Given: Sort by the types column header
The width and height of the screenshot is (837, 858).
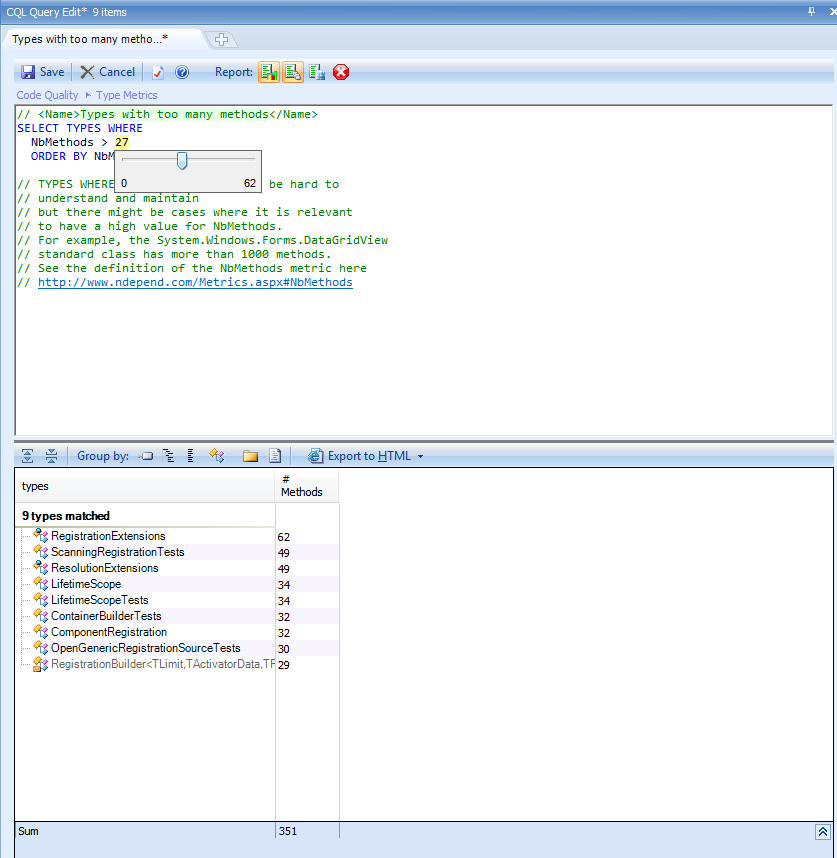Looking at the screenshot, I should tap(145, 486).
